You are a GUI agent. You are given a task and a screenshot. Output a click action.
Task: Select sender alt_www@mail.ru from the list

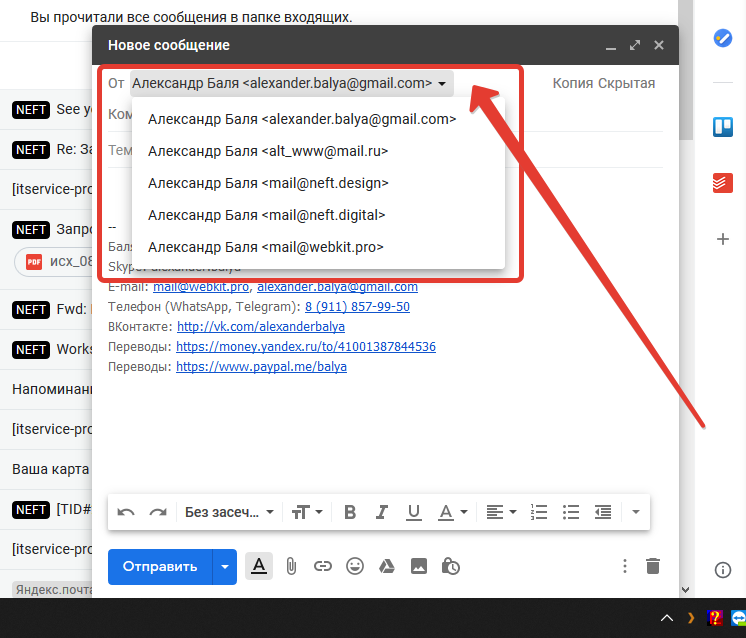tap(268, 151)
